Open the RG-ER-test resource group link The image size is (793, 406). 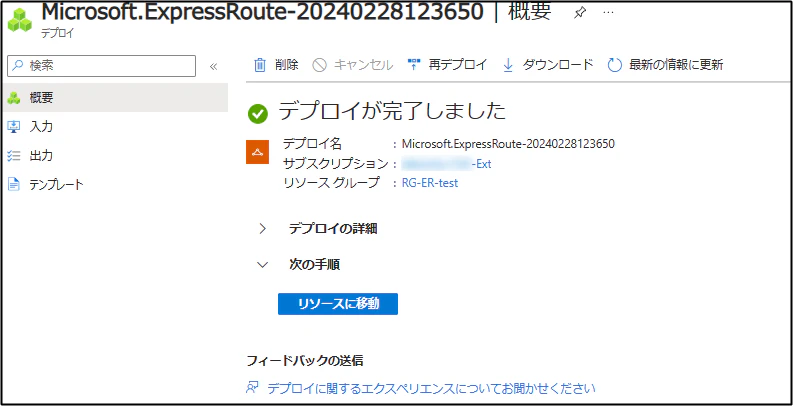point(430,183)
